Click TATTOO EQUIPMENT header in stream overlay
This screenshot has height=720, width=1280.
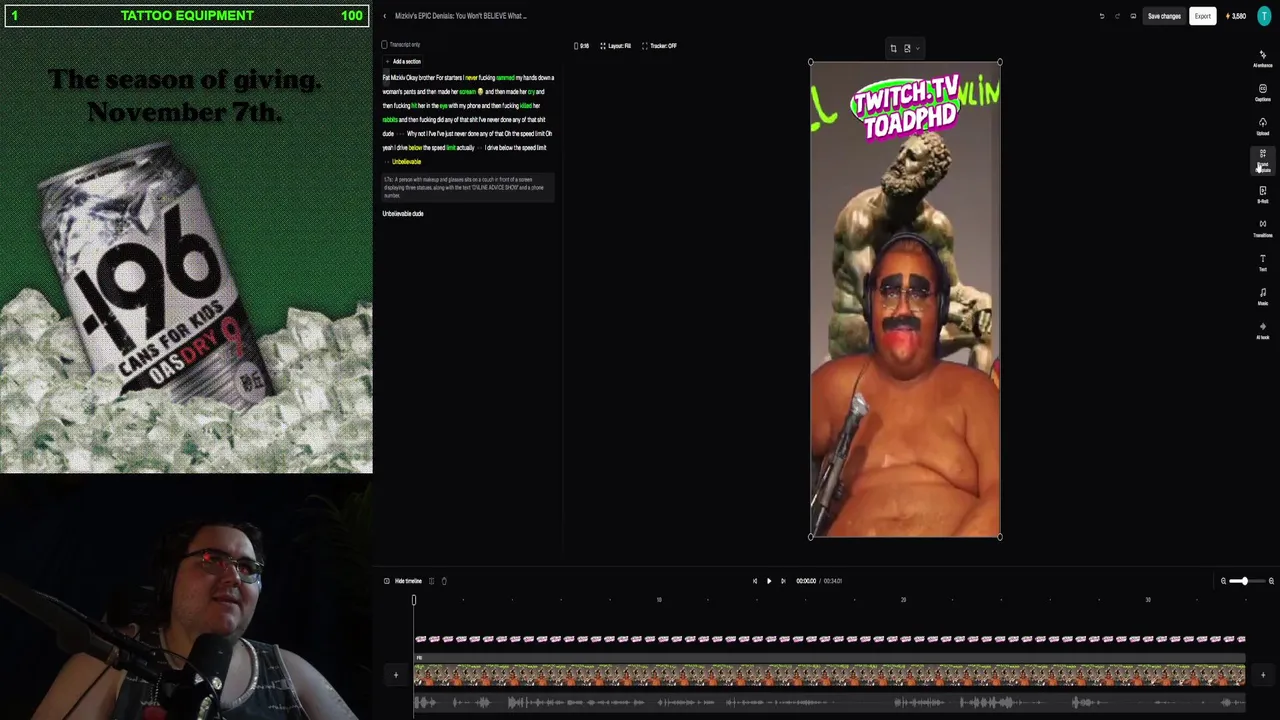(187, 16)
